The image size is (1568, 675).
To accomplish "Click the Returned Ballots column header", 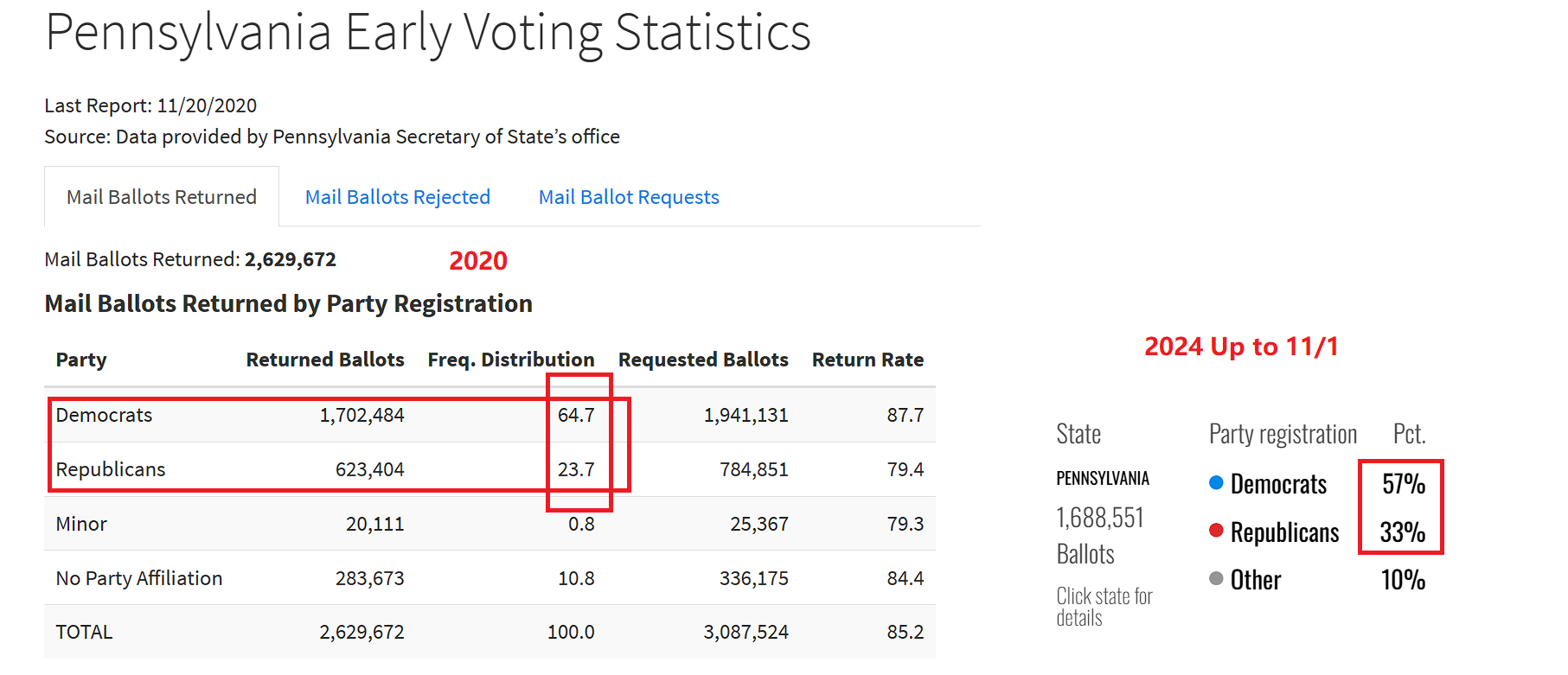I will coord(324,360).
